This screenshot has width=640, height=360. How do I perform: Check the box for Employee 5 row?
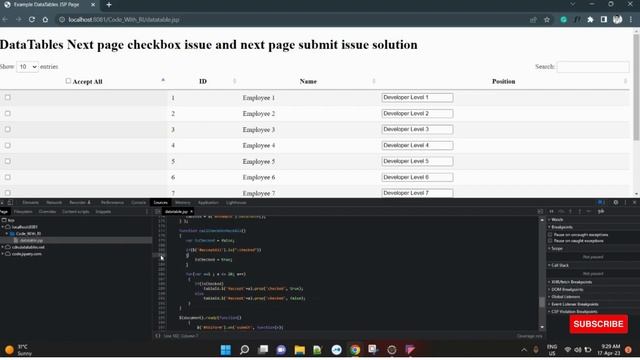point(8,161)
